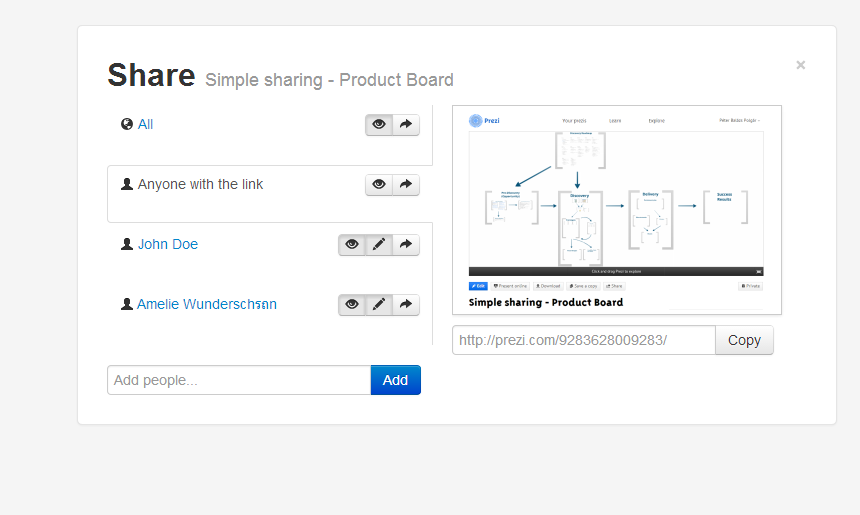
Task: Toggle view eye icon for Amelie Wunderschøn
Action: [352, 304]
